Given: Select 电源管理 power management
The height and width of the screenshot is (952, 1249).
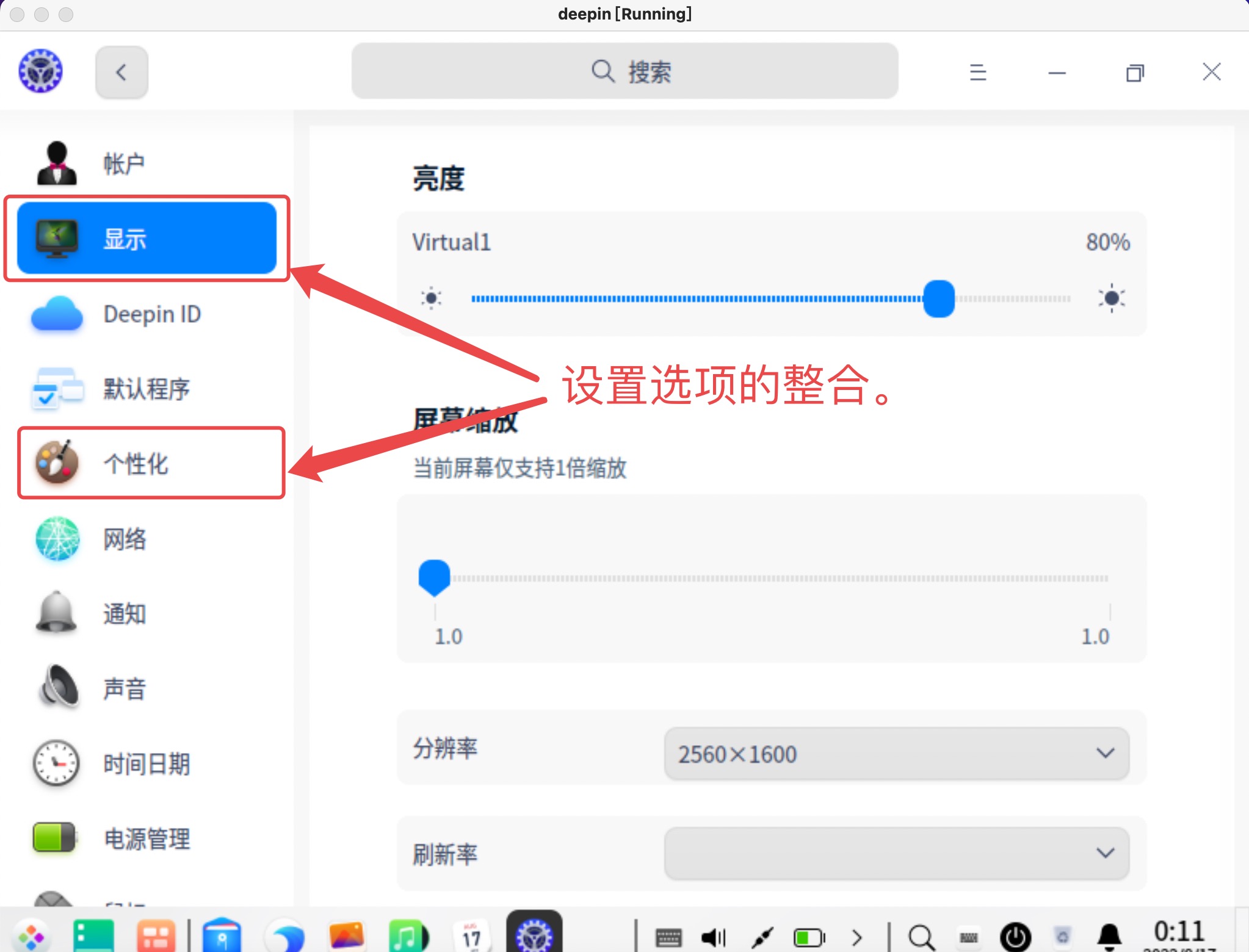Looking at the screenshot, I should [x=147, y=838].
